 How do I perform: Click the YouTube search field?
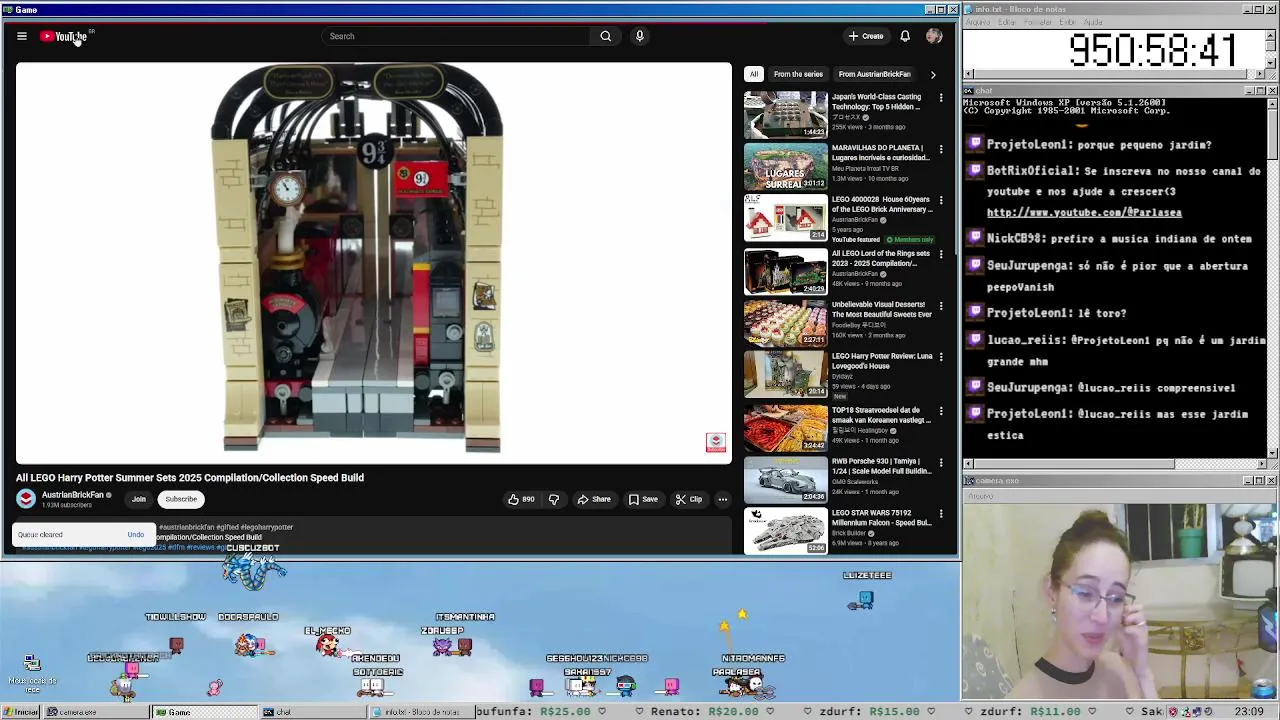(455, 36)
